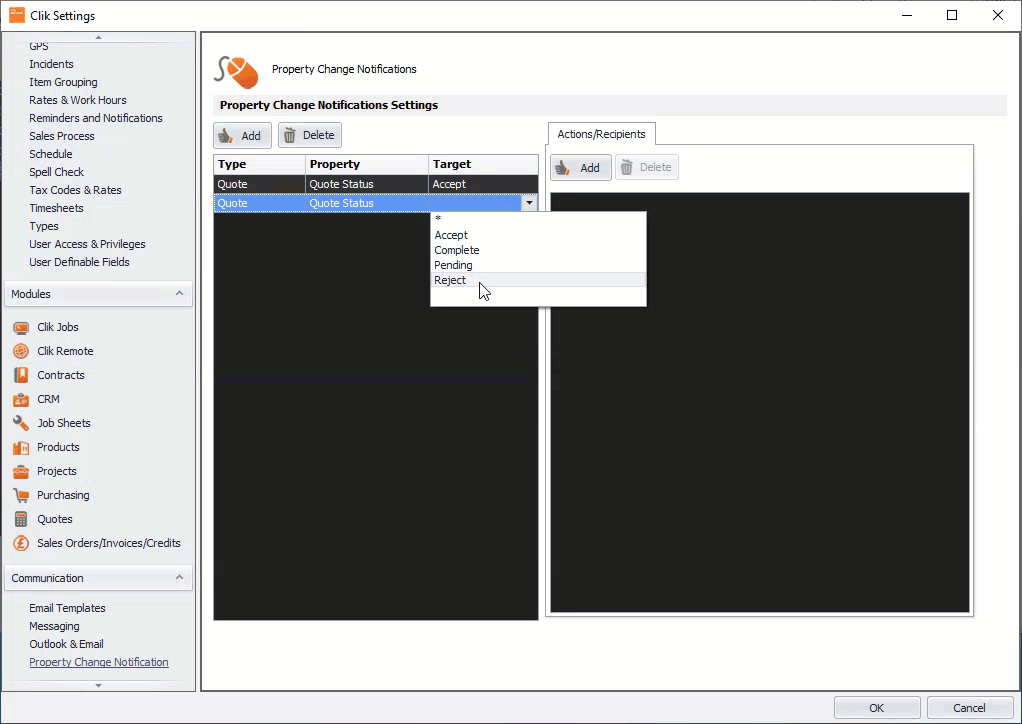
Task: Open the GPS settings entry
Action: pos(39,46)
